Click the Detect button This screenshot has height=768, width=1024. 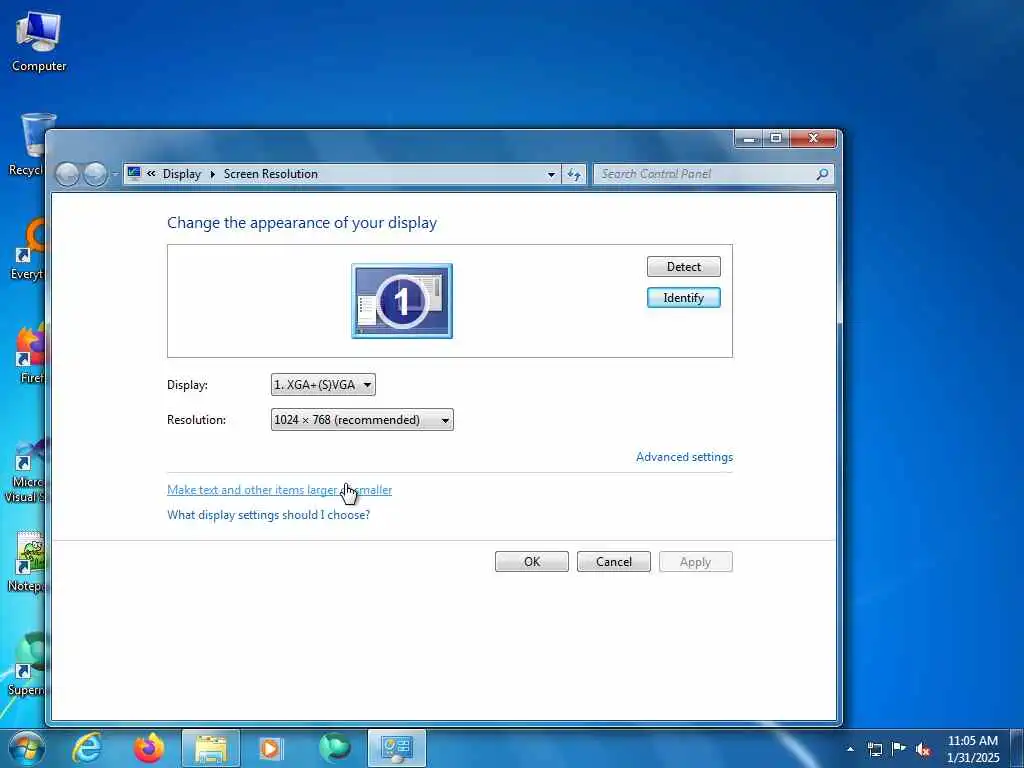[684, 266]
